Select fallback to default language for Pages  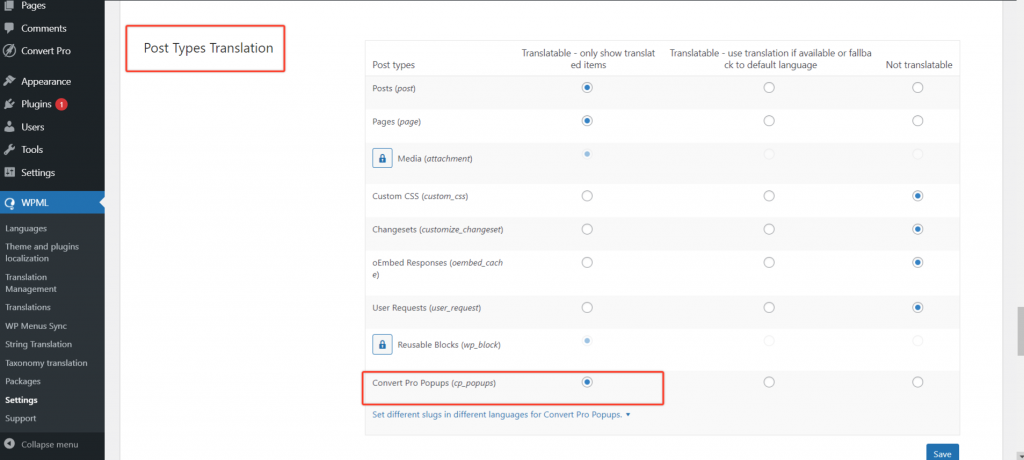click(x=769, y=120)
